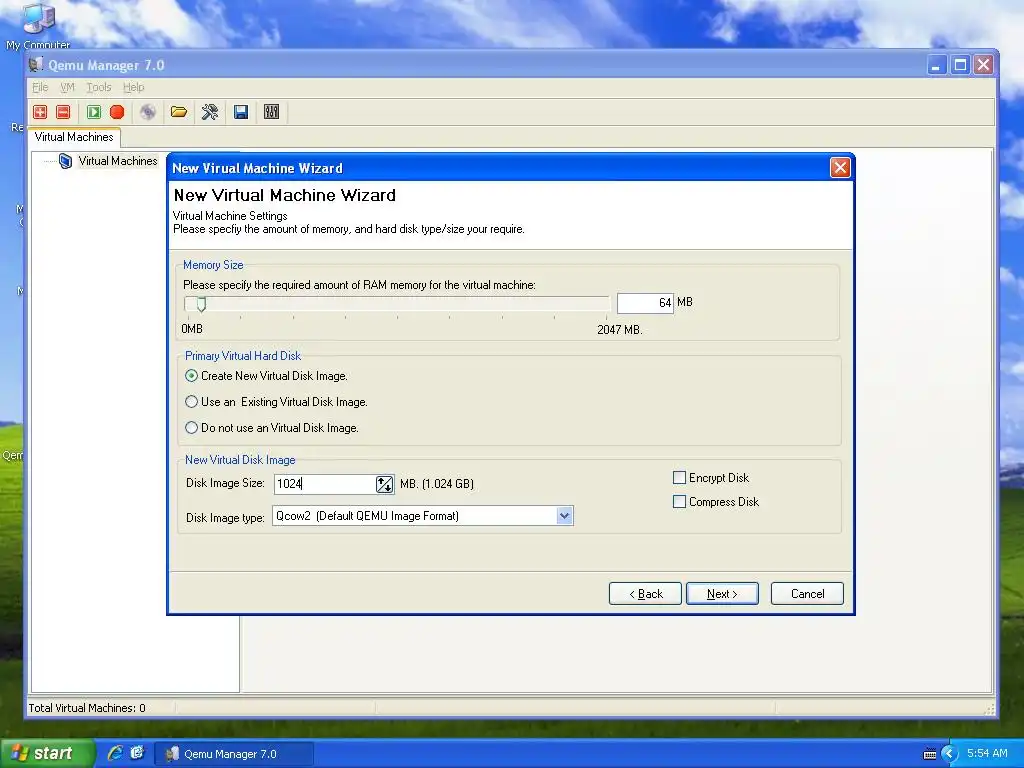The width and height of the screenshot is (1024, 768).
Task: Open the Windows Start menu
Action: [x=46, y=753]
